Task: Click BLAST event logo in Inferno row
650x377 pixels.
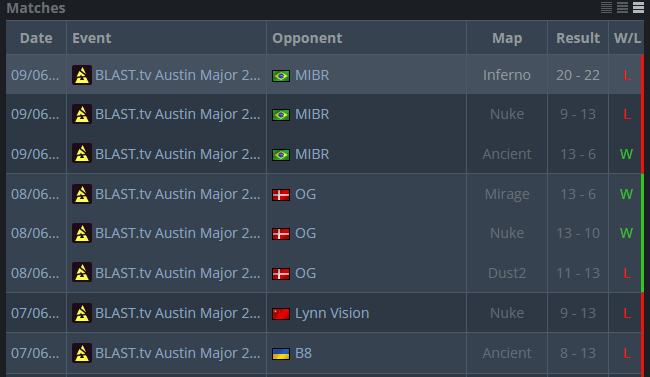Action: coord(82,75)
